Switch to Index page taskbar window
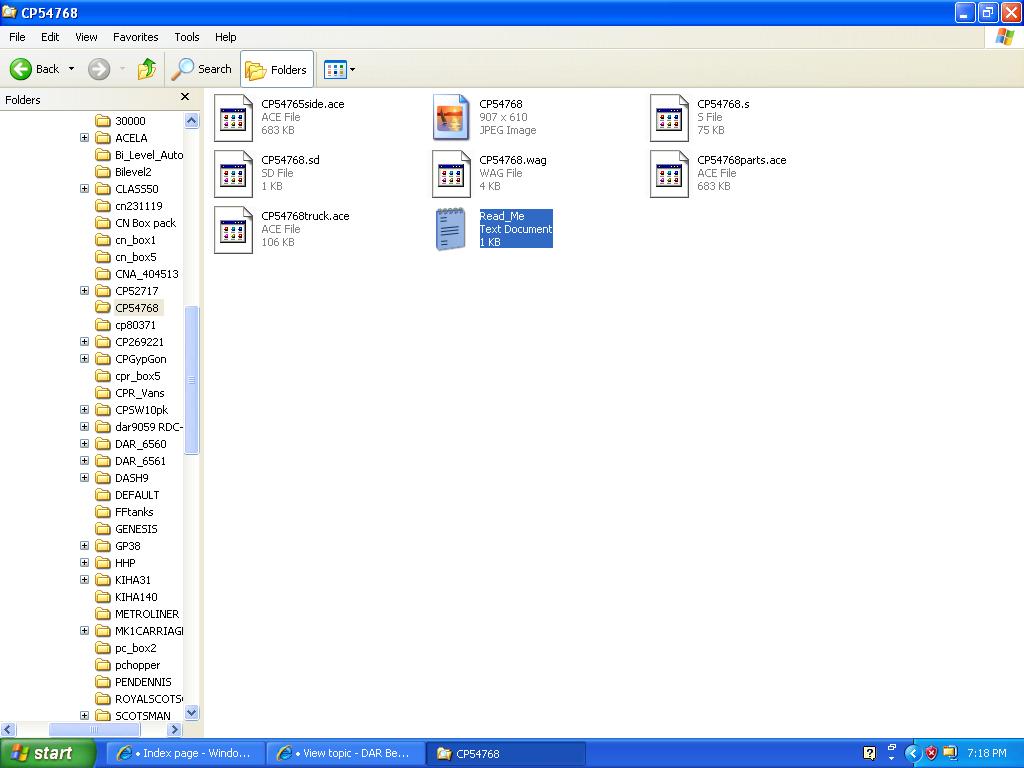 click(186, 753)
